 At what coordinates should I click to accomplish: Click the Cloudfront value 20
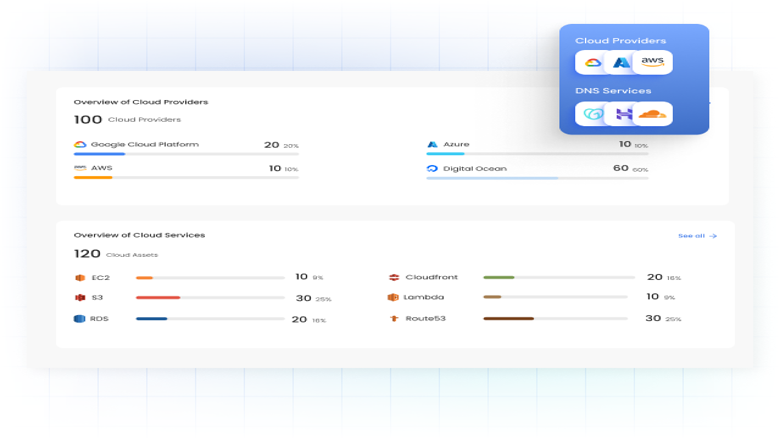tap(655, 277)
